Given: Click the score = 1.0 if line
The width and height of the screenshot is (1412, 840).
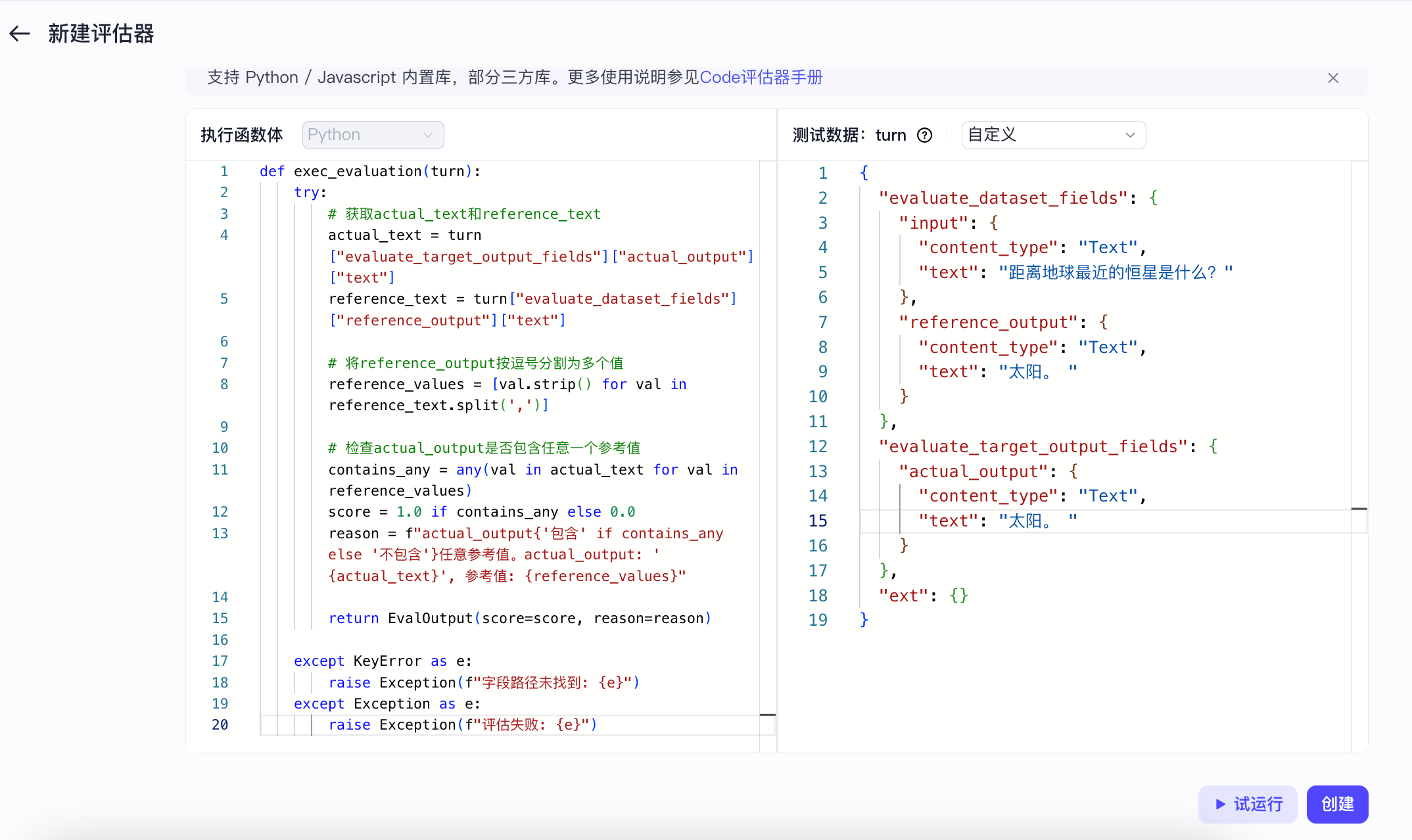Looking at the screenshot, I should pyautogui.click(x=482, y=512).
